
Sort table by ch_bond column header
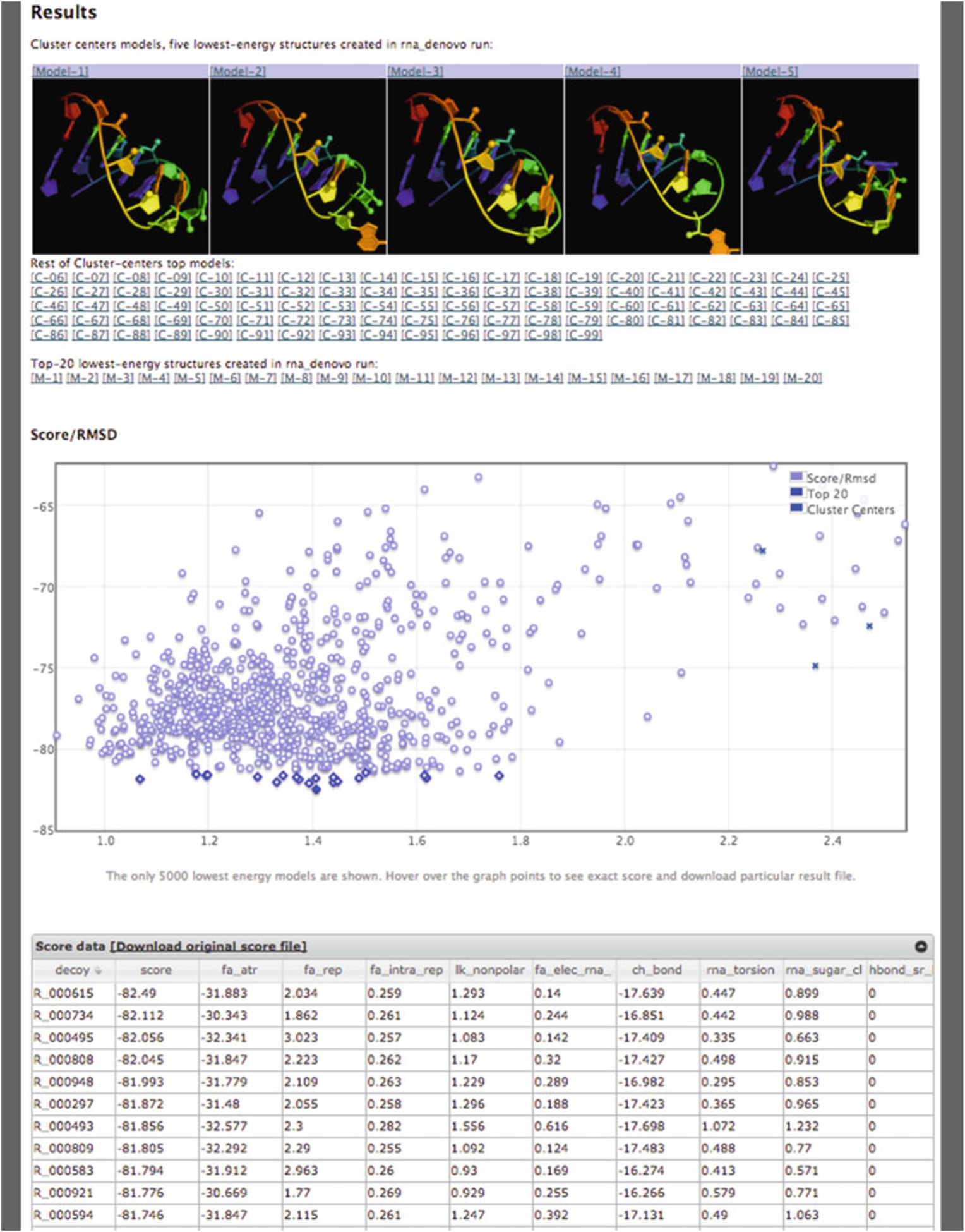click(x=657, y=970)
